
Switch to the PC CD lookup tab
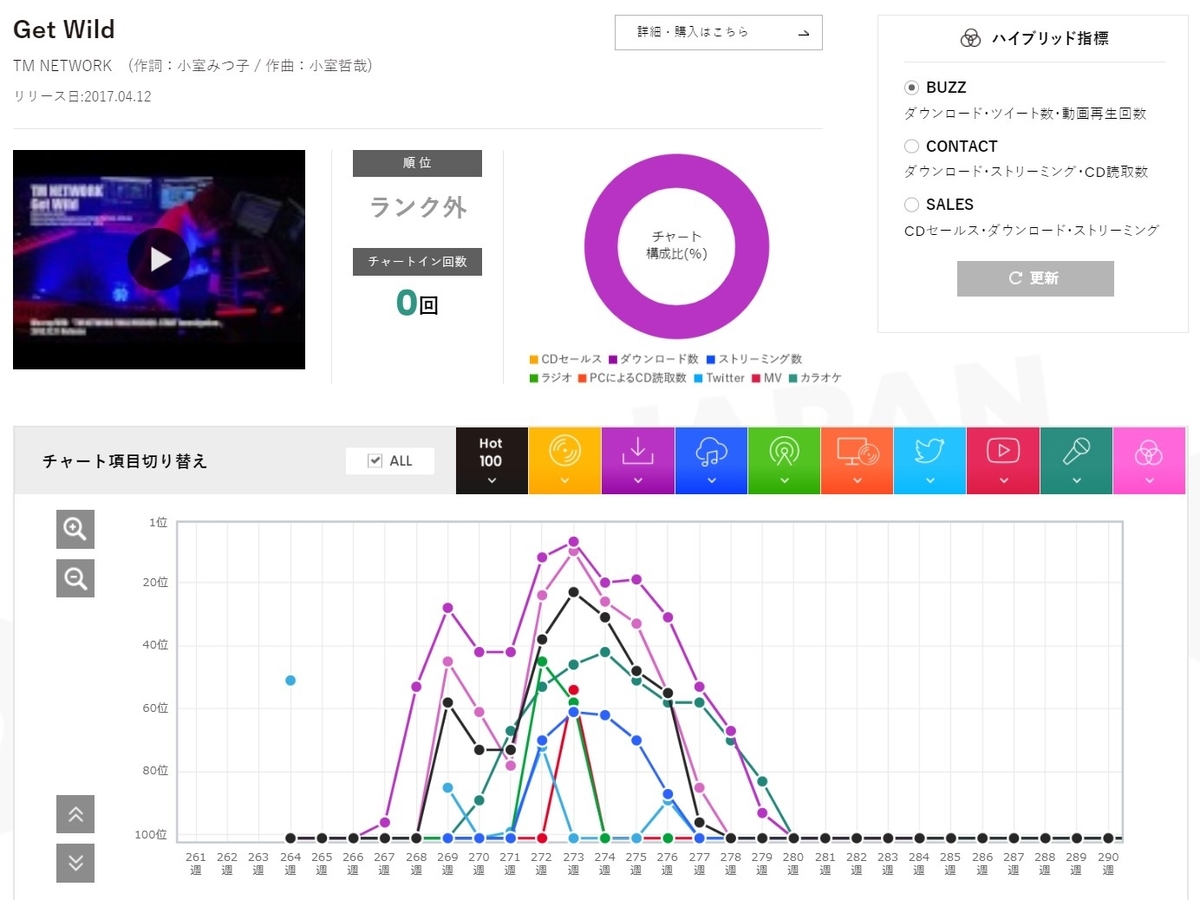[x=857, y=460]
